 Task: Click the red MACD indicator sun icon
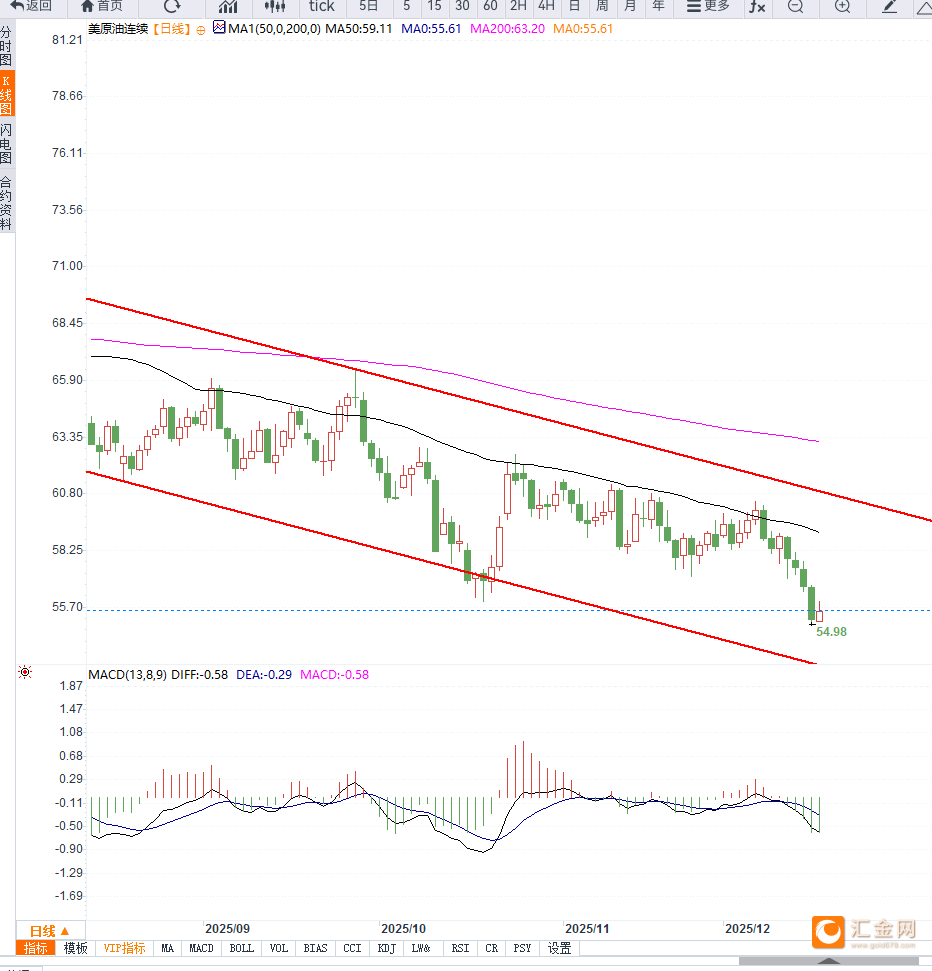[x=25, y=673]
